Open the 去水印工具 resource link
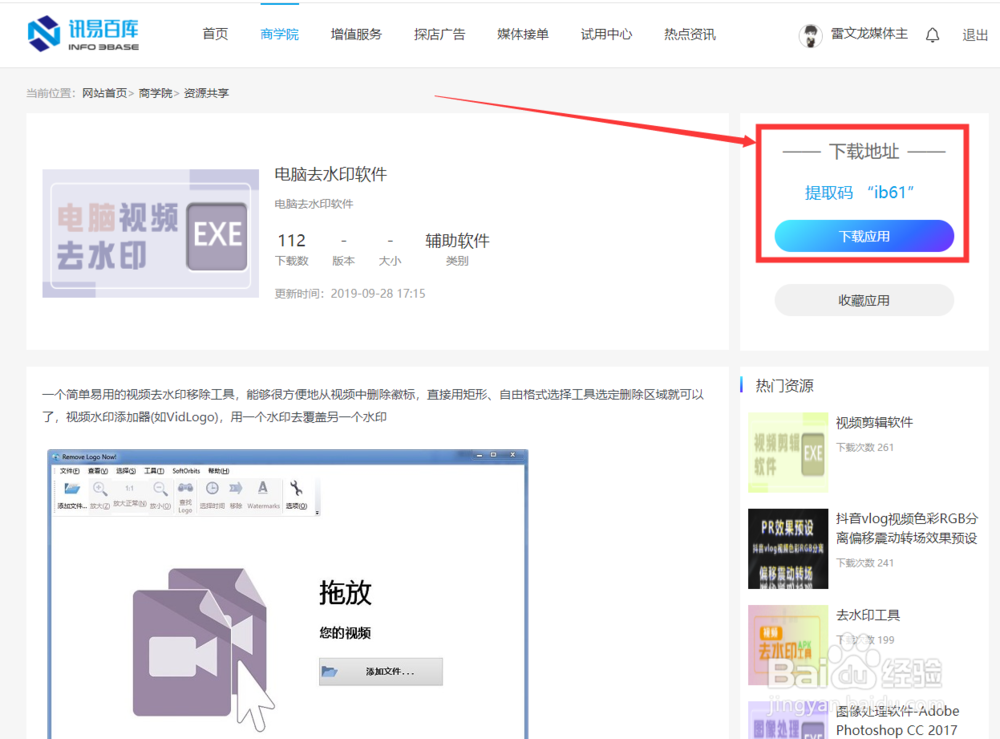The width and height of the screenshot is (1000, 739). tap(868, 615)
